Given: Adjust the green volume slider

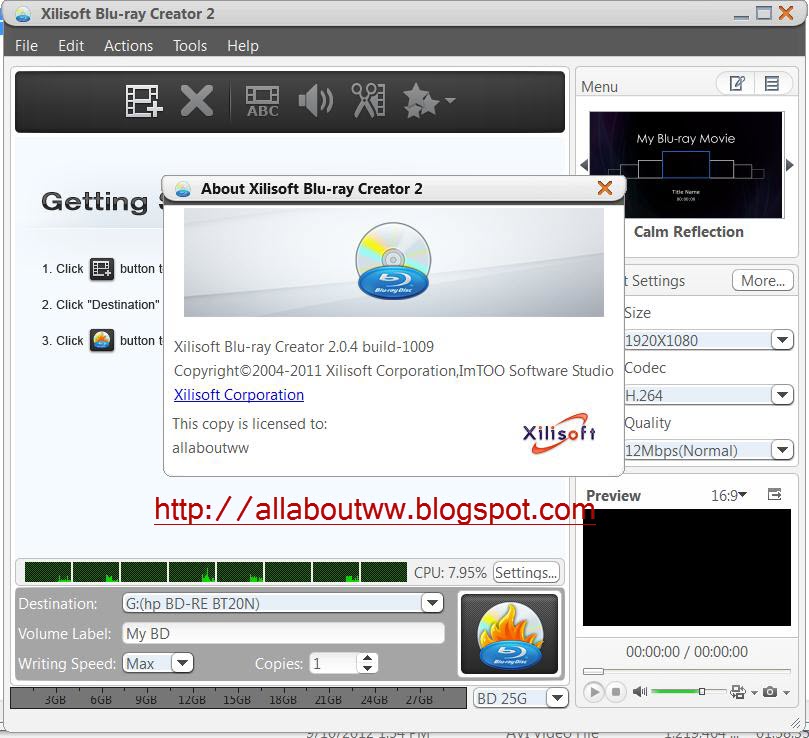Looking at the screenshot, I should tap(688, 692).
